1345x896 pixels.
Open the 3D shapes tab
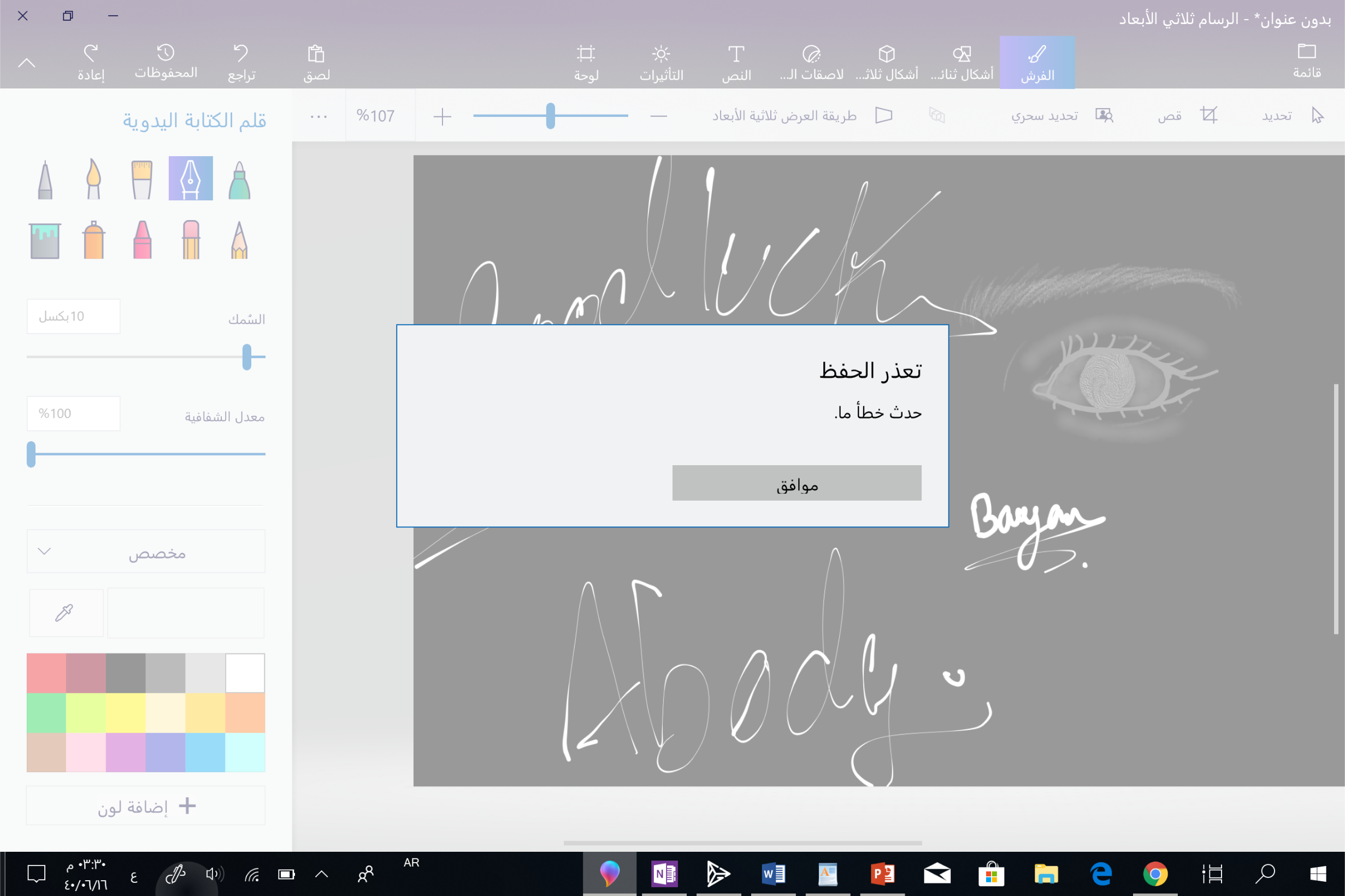(887, 62)
